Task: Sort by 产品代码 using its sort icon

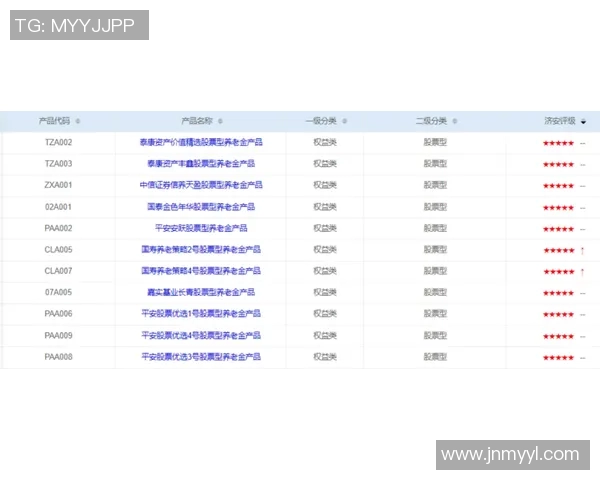Action: pos(78,121)
